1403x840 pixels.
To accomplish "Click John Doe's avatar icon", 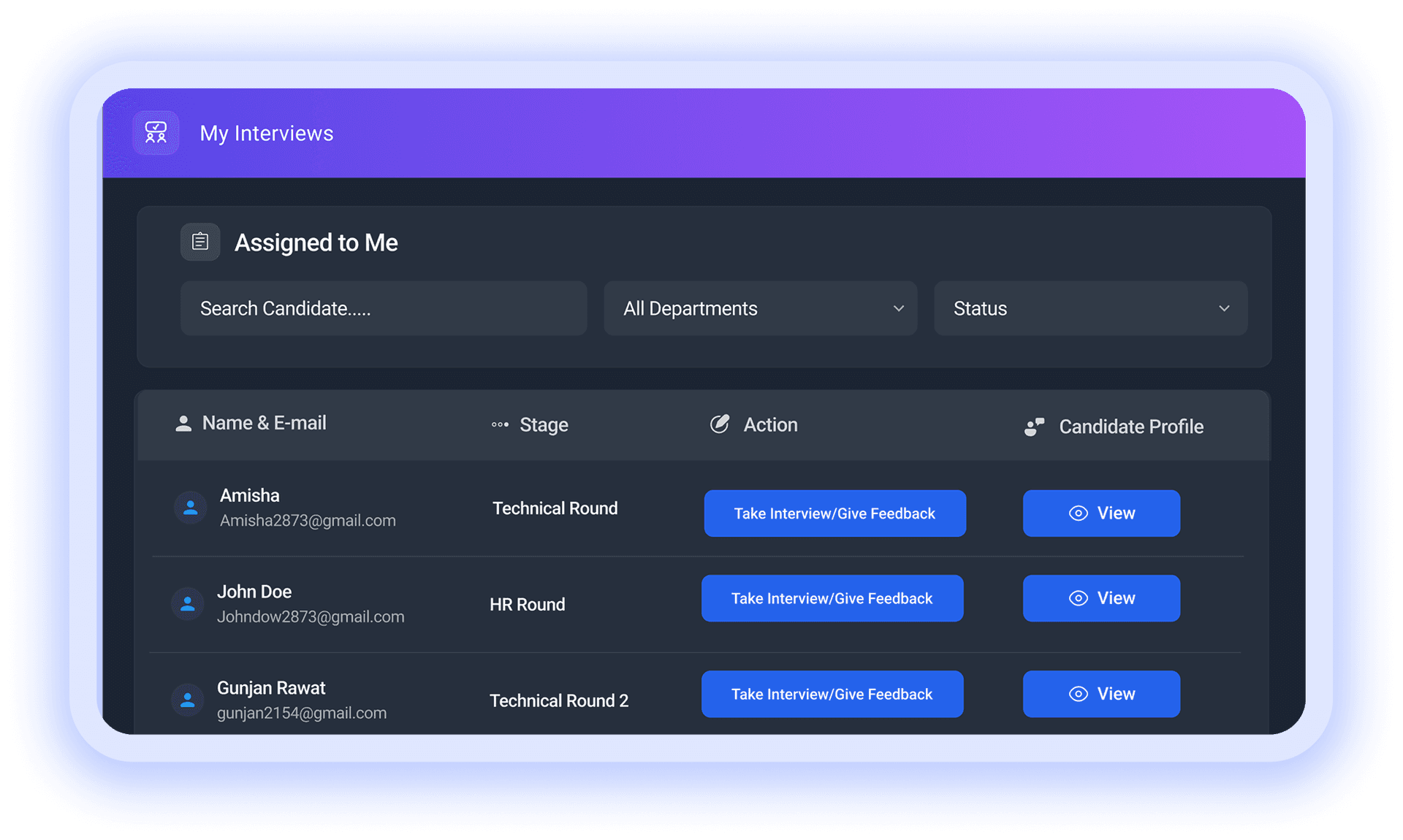I will 187,603.
